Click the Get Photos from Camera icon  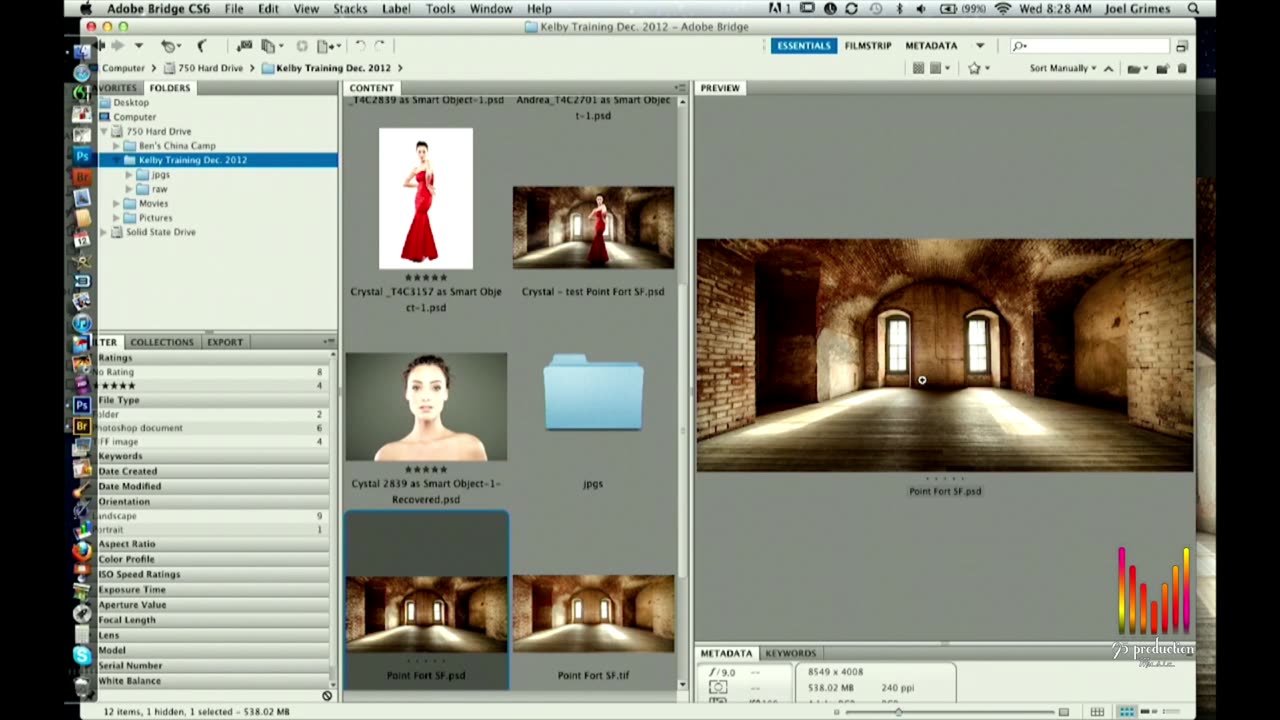pos(244,46)
